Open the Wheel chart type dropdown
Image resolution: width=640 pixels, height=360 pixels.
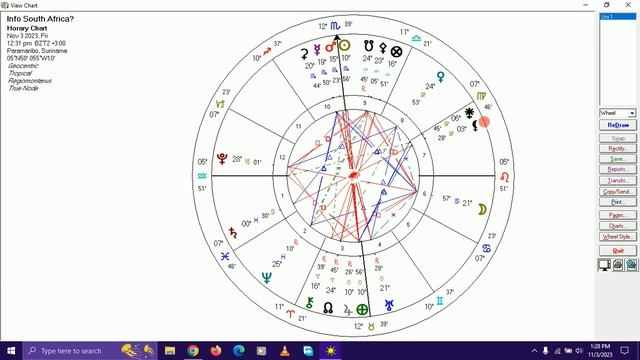coord(632,113)
